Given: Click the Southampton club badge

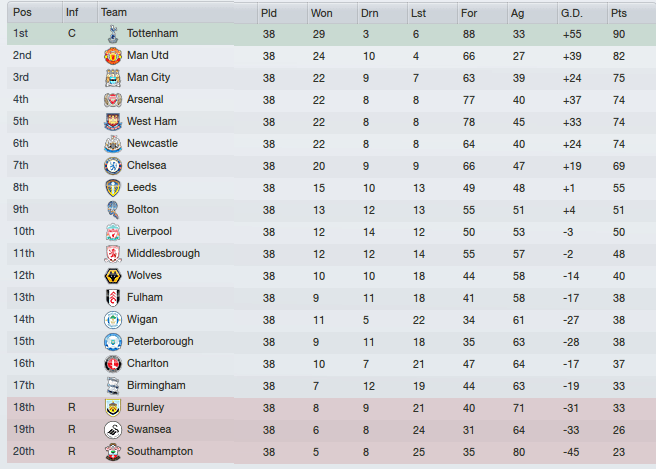Looking at the screenshot, I should click(x=113, y=452).
